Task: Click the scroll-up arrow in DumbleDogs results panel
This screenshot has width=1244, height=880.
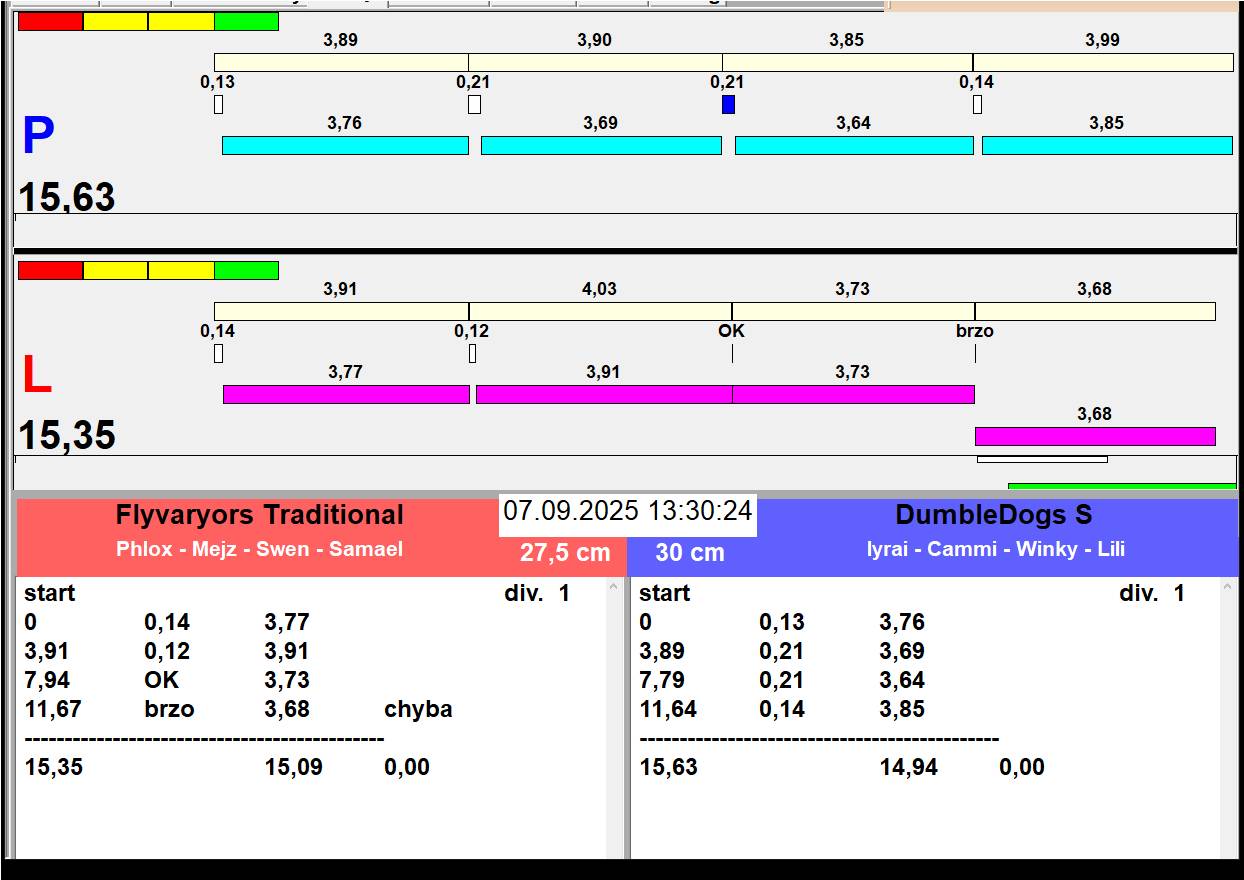Action: tap(1228, 589)
